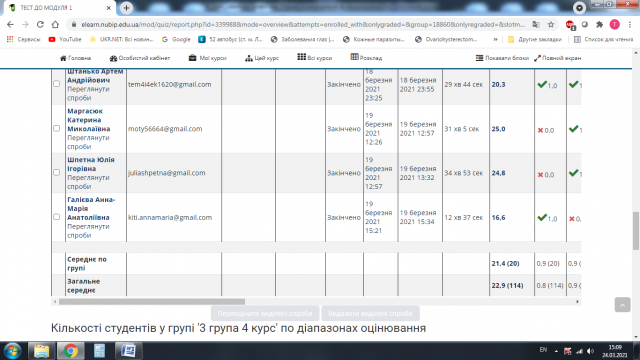Click the page vertical scrollbar thumb
The width and height of the screenshot is (640, 360).
point(636,231)
